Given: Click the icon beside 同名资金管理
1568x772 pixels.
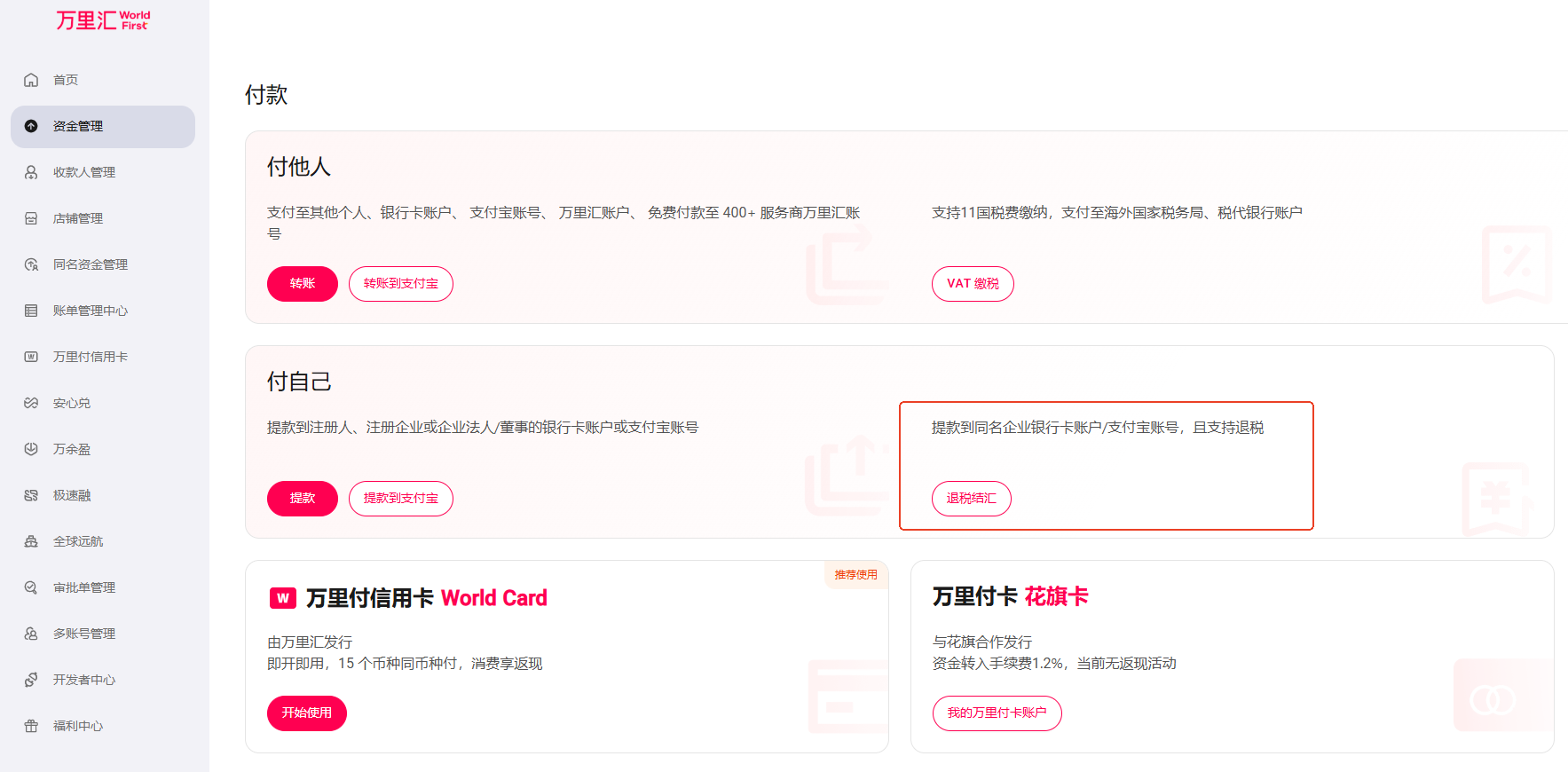Looking at the screenshot, I should click(x=31, y=264).
